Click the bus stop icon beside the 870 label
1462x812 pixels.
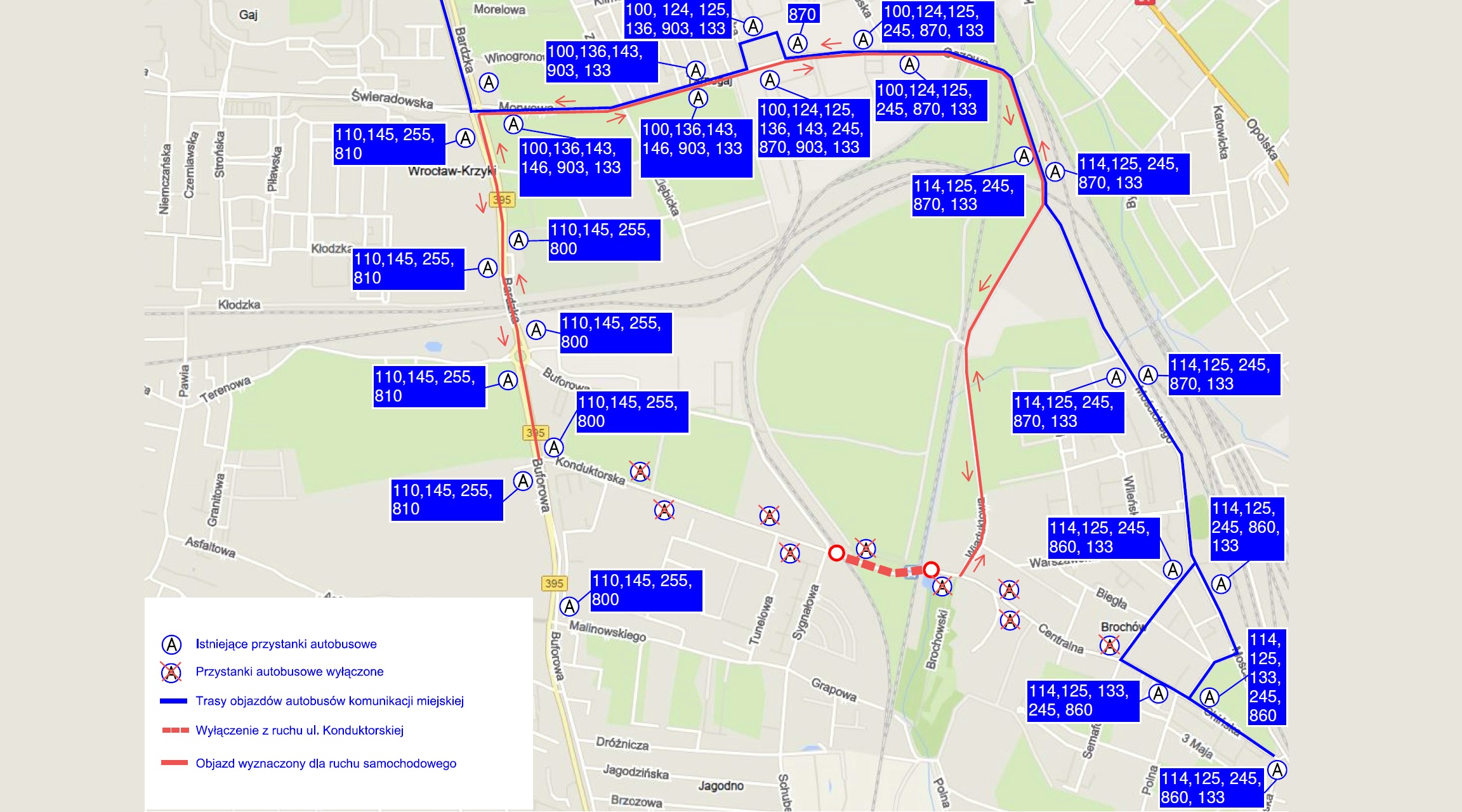(798, 43)
